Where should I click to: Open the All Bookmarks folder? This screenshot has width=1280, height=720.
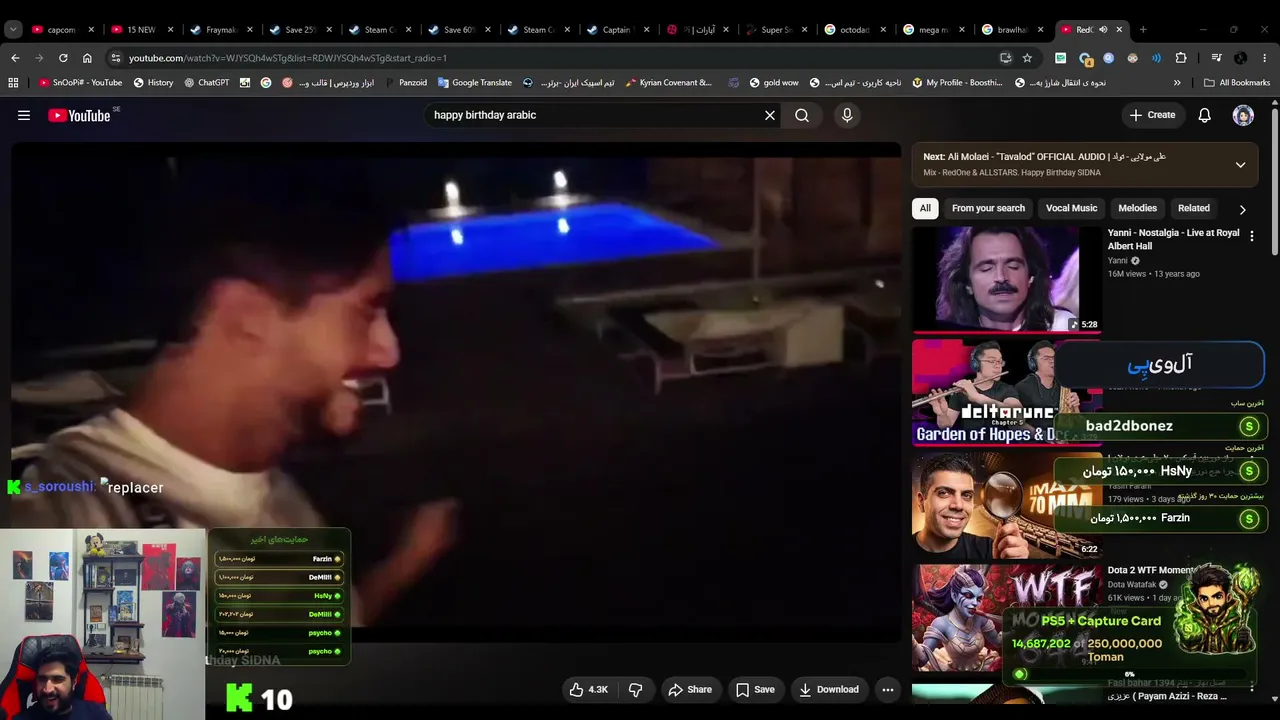point(1237,83)
